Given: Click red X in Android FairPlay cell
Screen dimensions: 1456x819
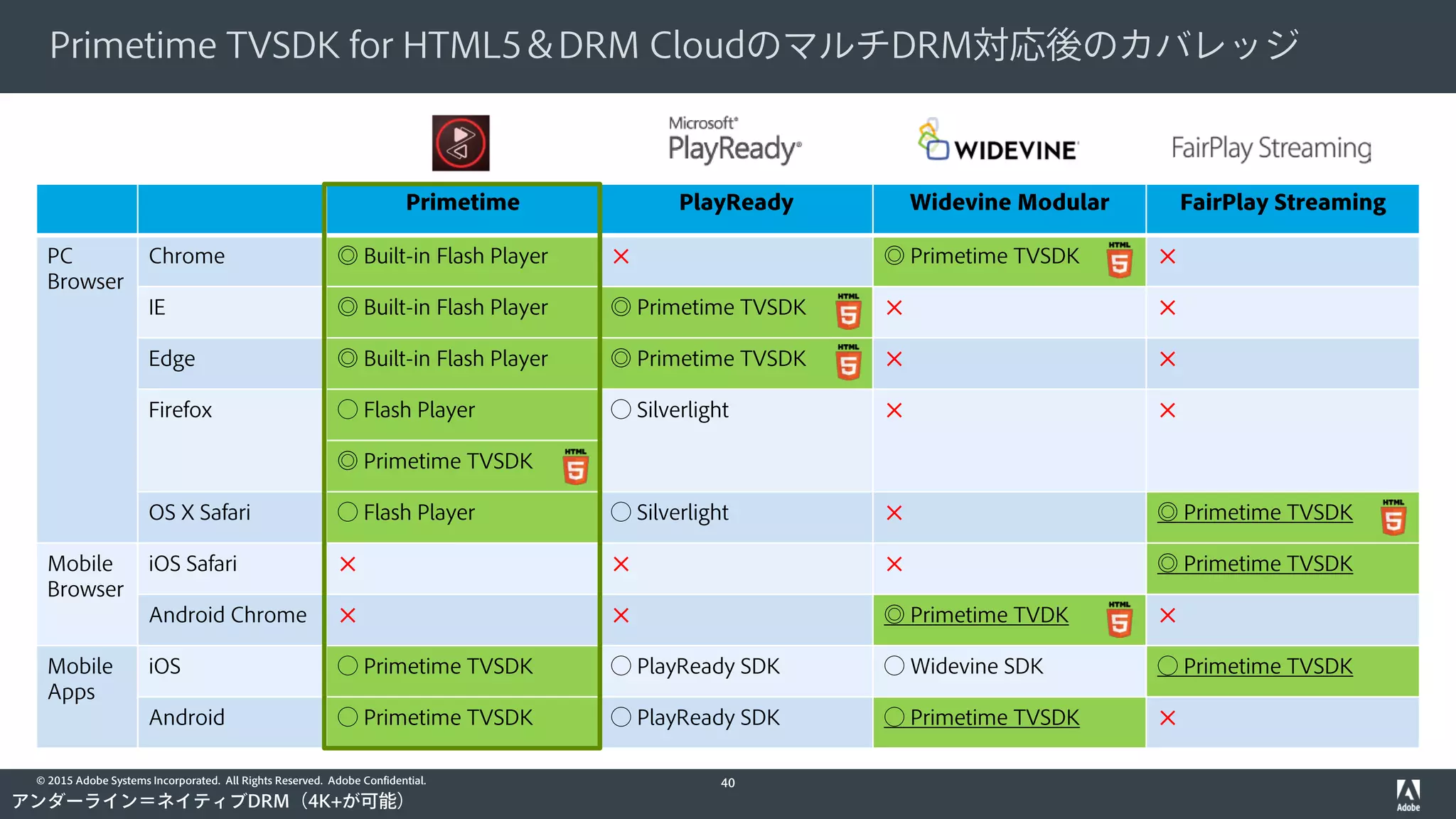Looking at the screenshot, I should 1167,718.
